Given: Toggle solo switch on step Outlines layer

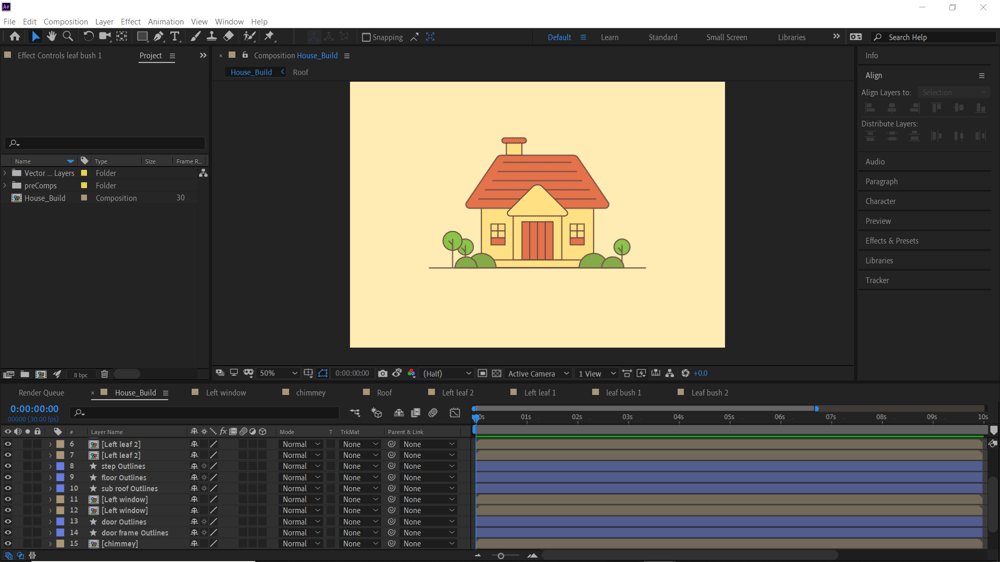Looking at the screenshot, I should tap(27, 466).
